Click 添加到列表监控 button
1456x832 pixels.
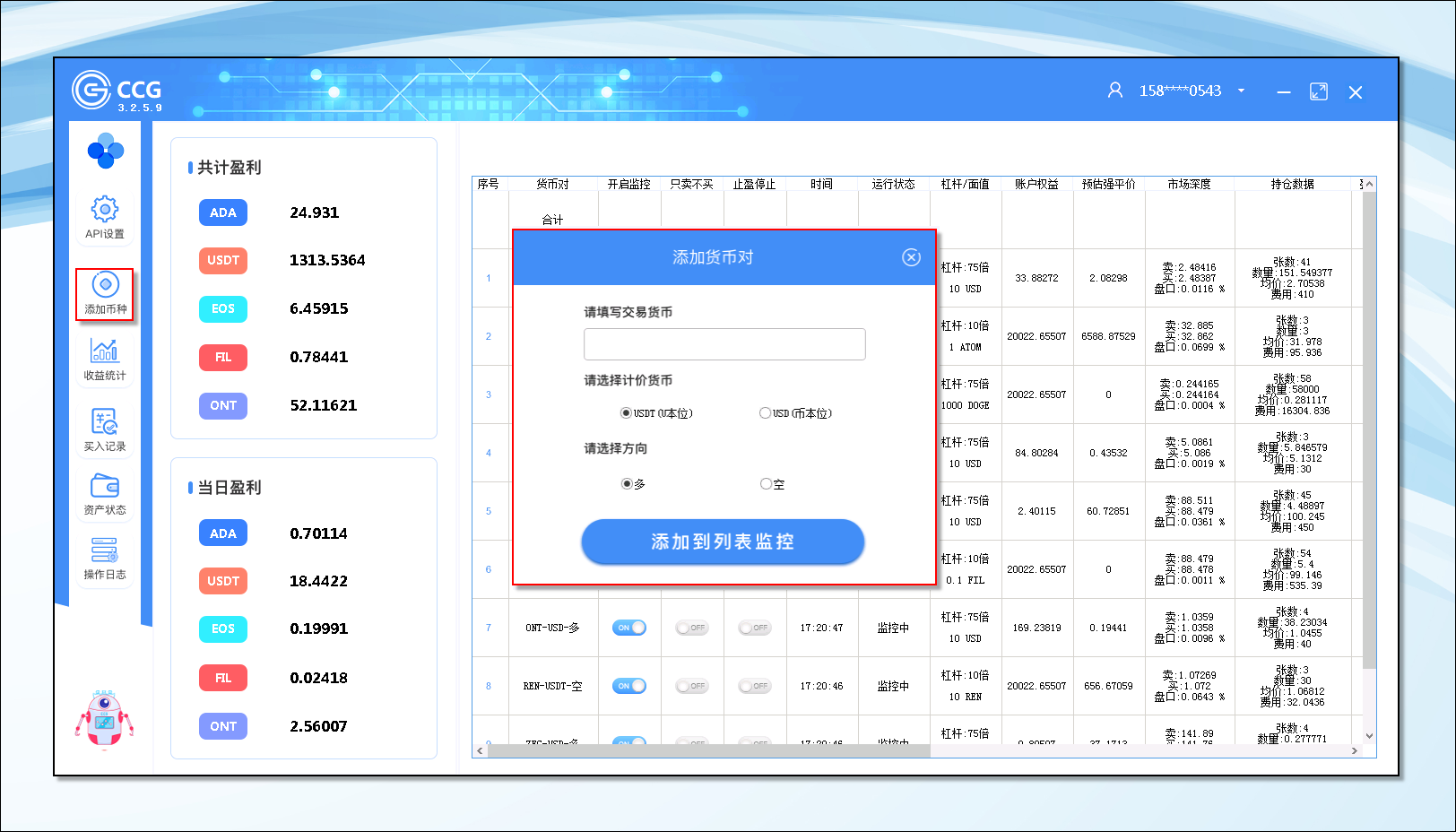coord(723,542)
